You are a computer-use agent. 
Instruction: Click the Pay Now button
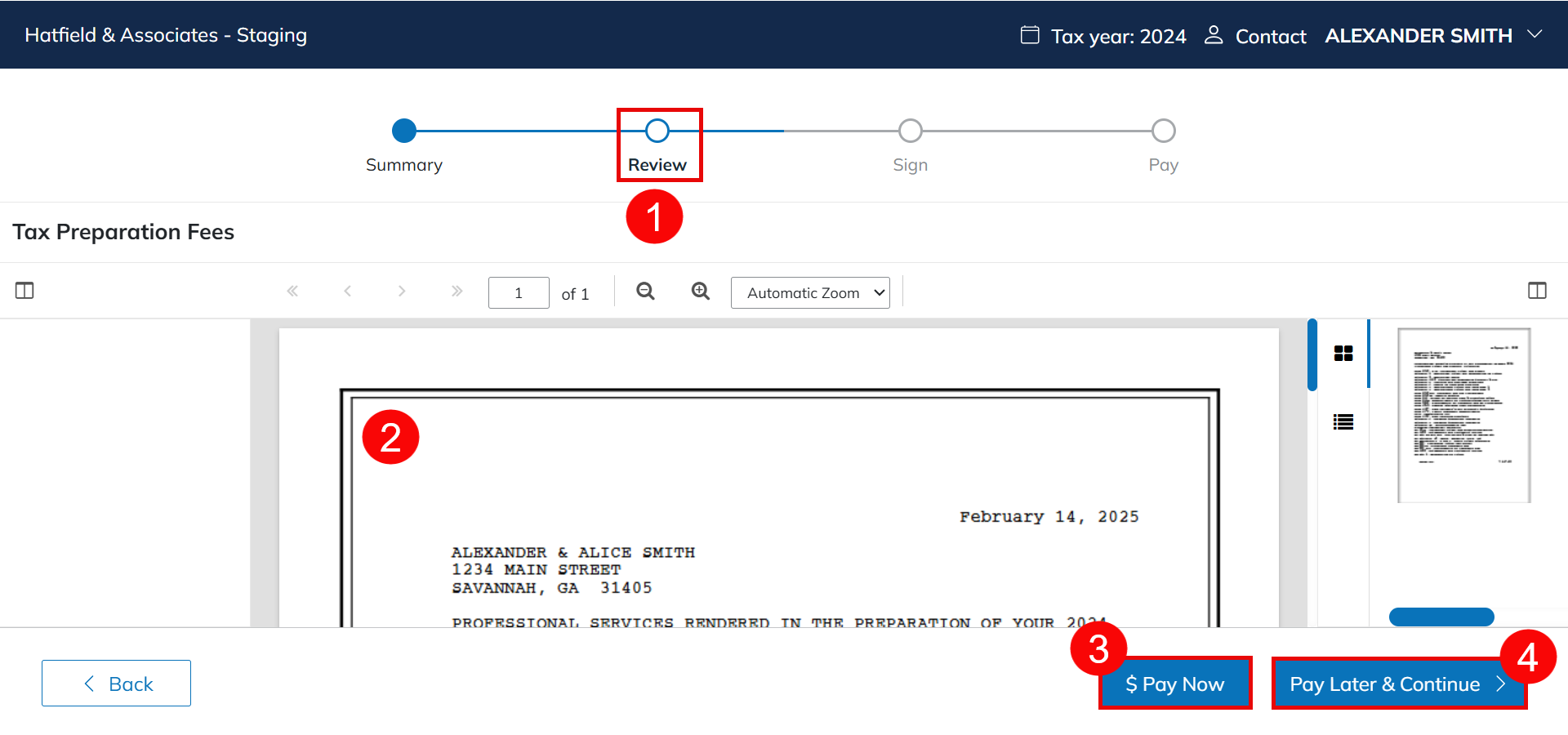1174,684
